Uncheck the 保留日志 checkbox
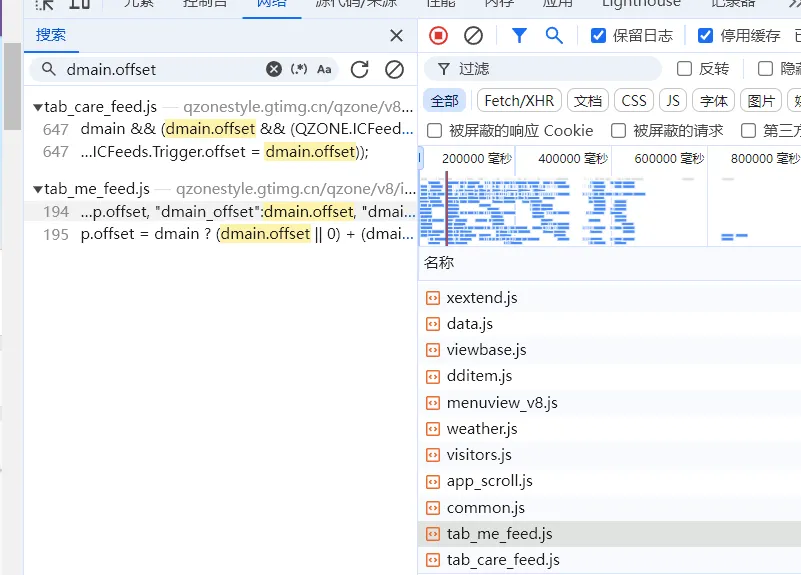Viewport: 801px width, 575px height. tap(599, 36)
